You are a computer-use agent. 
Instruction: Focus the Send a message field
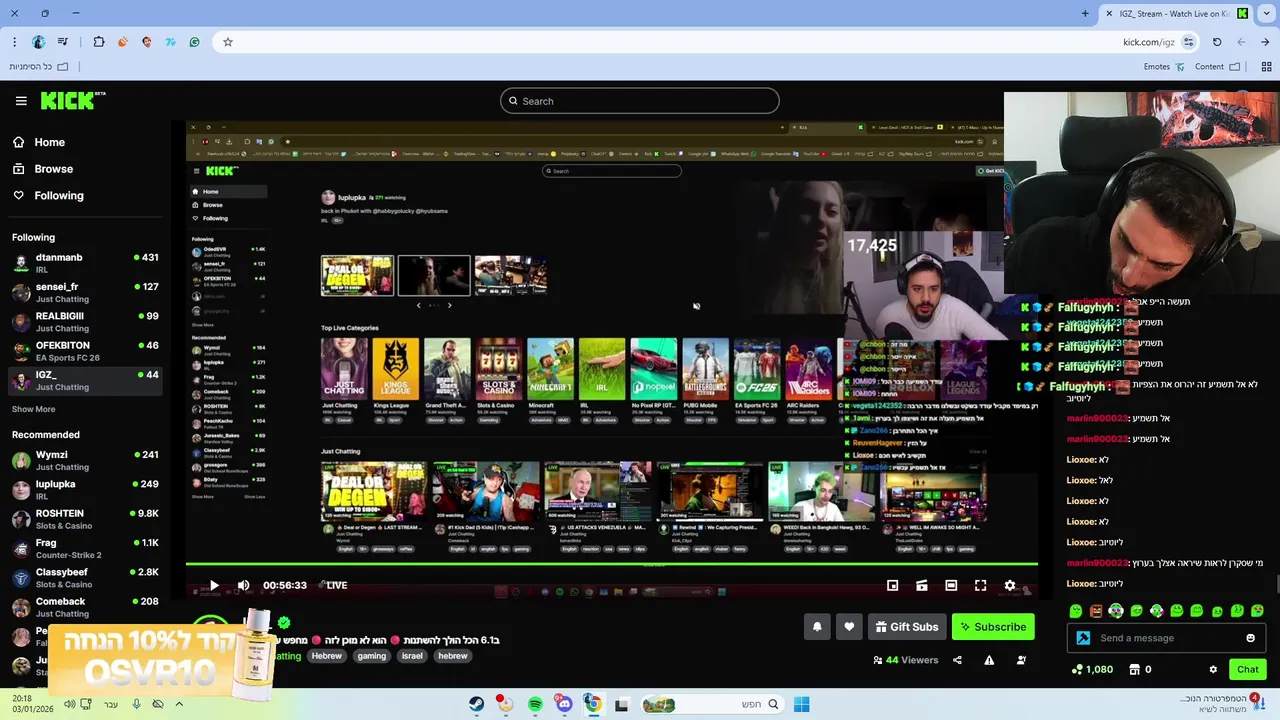(1166, 638)
